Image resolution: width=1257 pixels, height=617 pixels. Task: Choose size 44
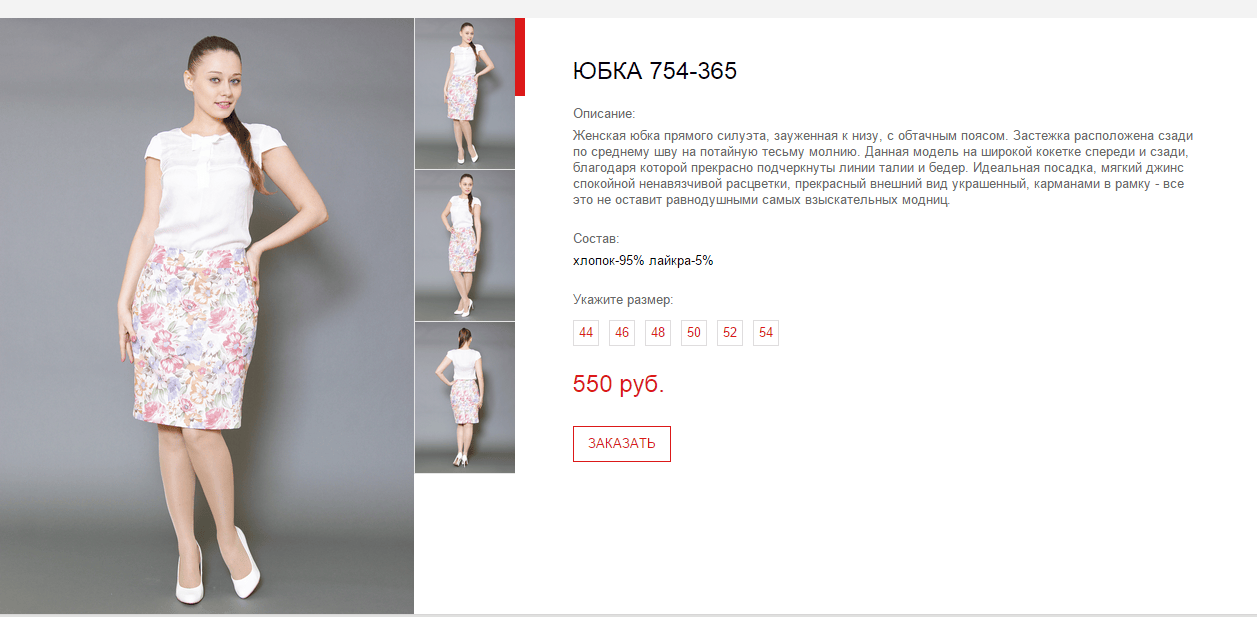click(586, 333)
